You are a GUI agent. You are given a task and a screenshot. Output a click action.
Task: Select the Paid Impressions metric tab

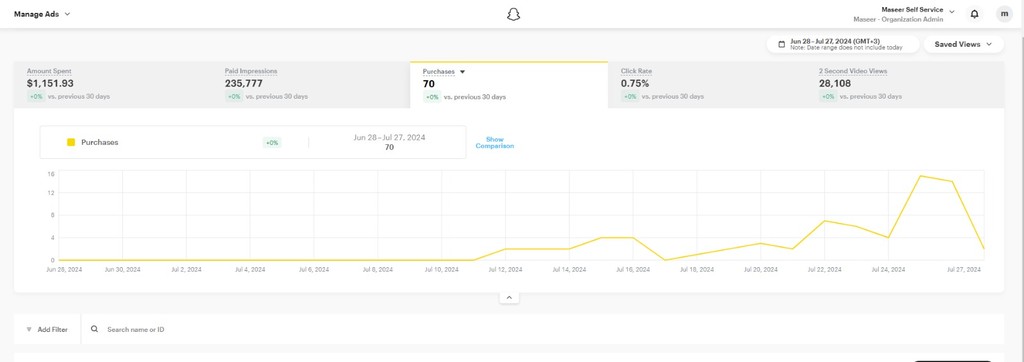pos(311,85)
